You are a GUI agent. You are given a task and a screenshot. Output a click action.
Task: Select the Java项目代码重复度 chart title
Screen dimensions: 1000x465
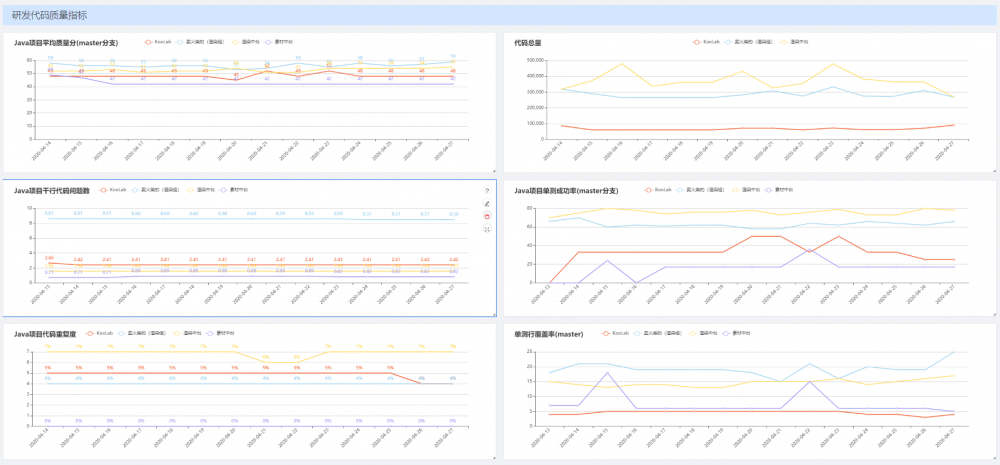(x=45, y=334)
